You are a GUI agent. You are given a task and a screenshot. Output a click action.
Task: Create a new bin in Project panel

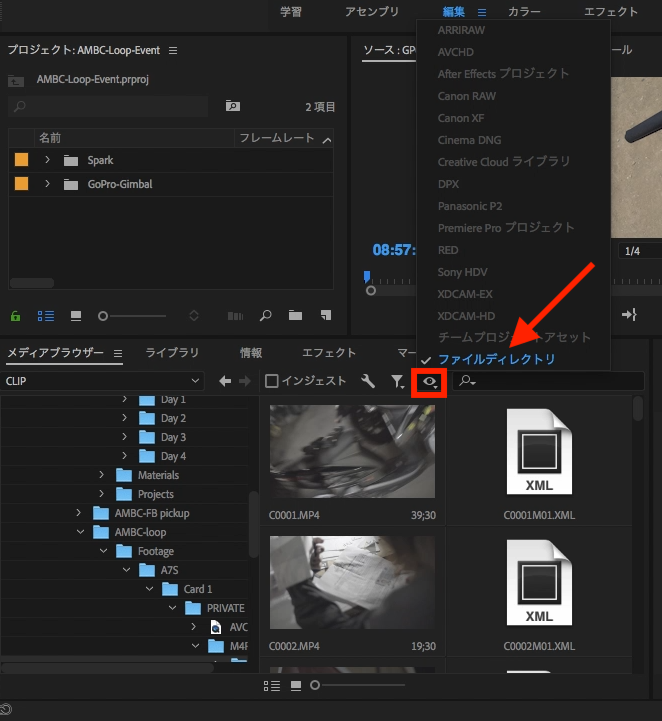pos(295,315)
